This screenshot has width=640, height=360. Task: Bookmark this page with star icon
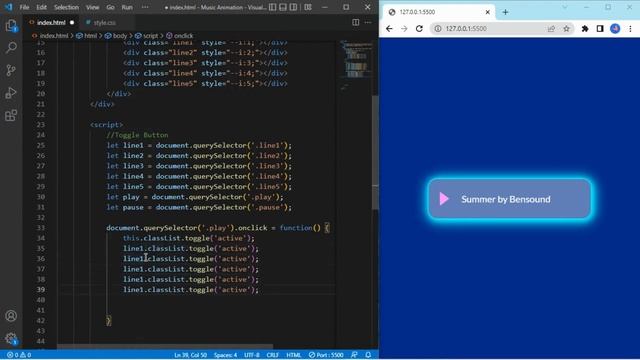click(x=566, y=29)
